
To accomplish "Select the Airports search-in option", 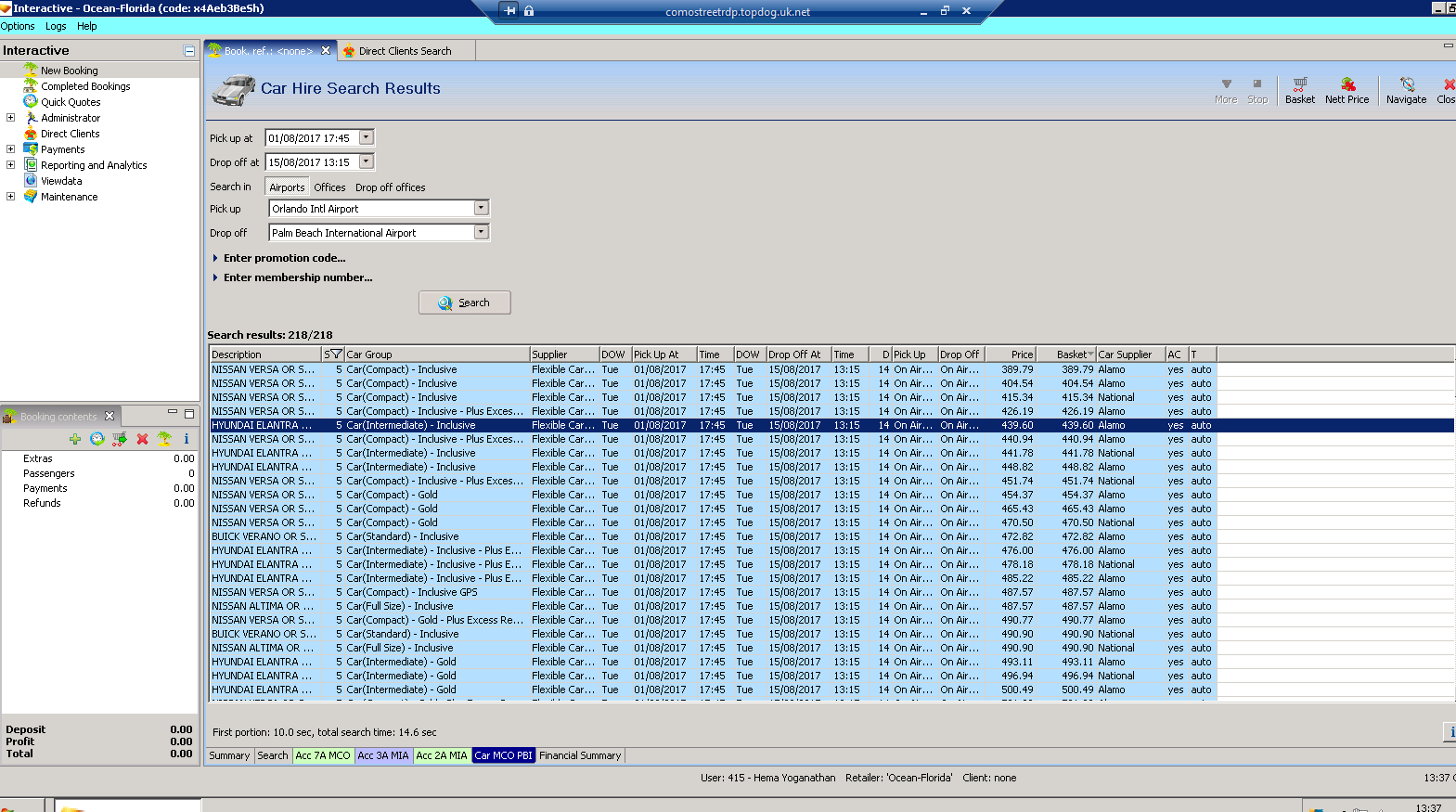I will 287,187.
